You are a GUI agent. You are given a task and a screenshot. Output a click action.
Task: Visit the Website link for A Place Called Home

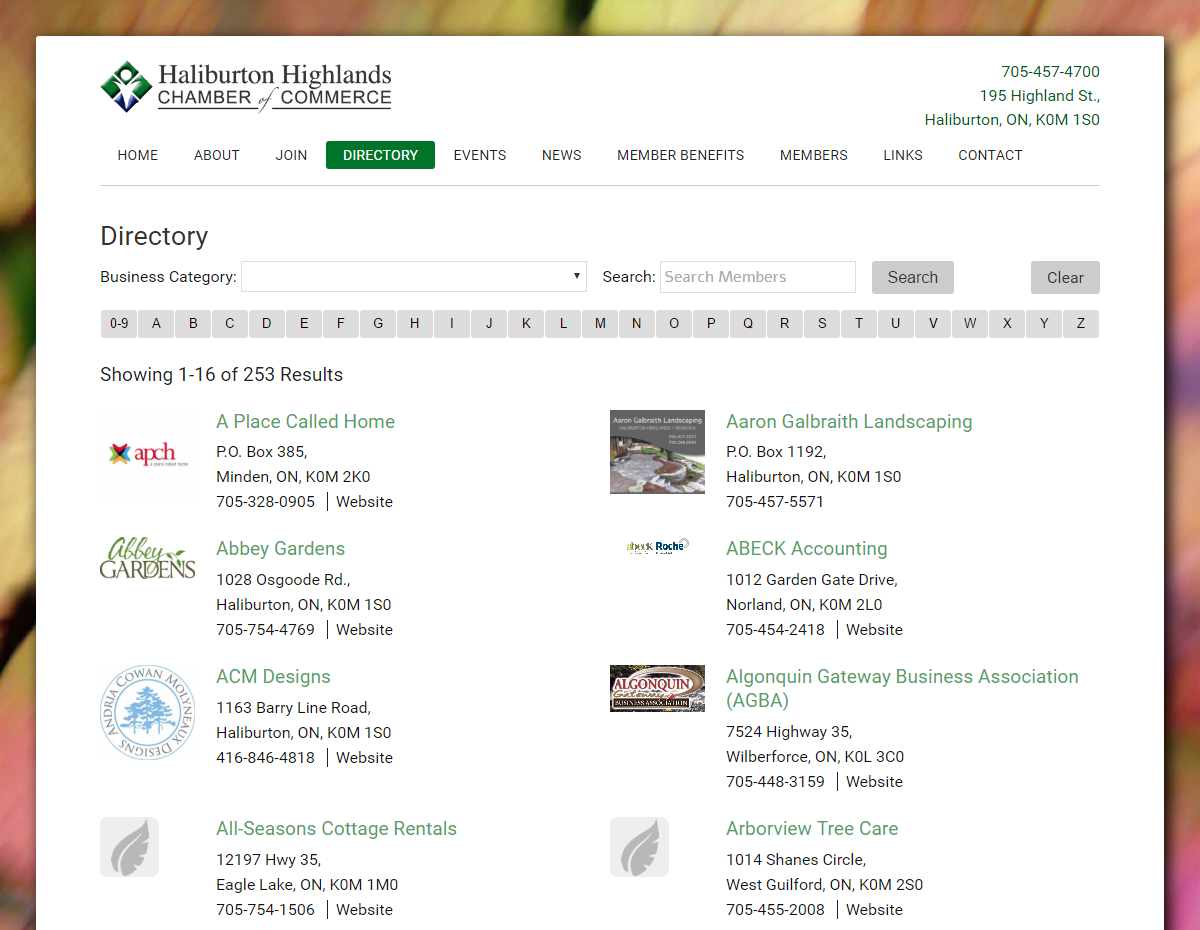click(364, 502)
